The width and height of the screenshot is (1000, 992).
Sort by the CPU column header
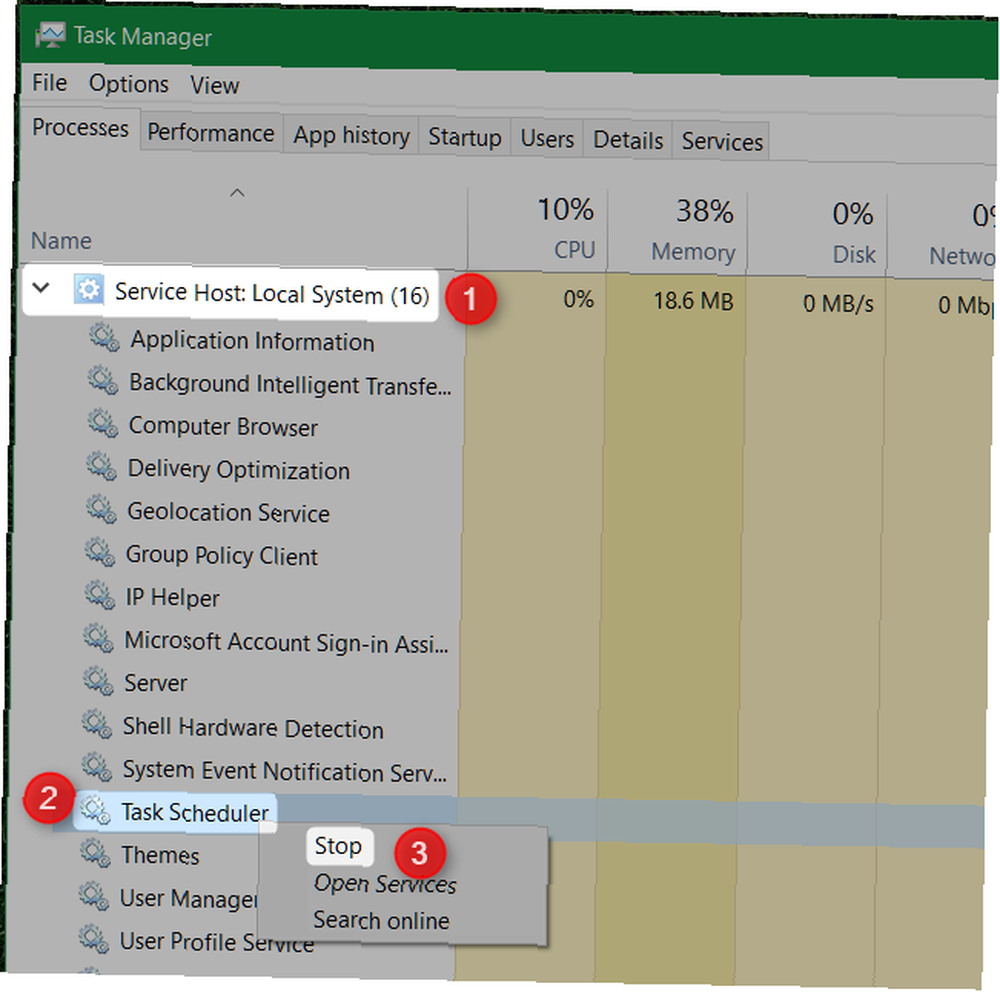pos(574,249)
